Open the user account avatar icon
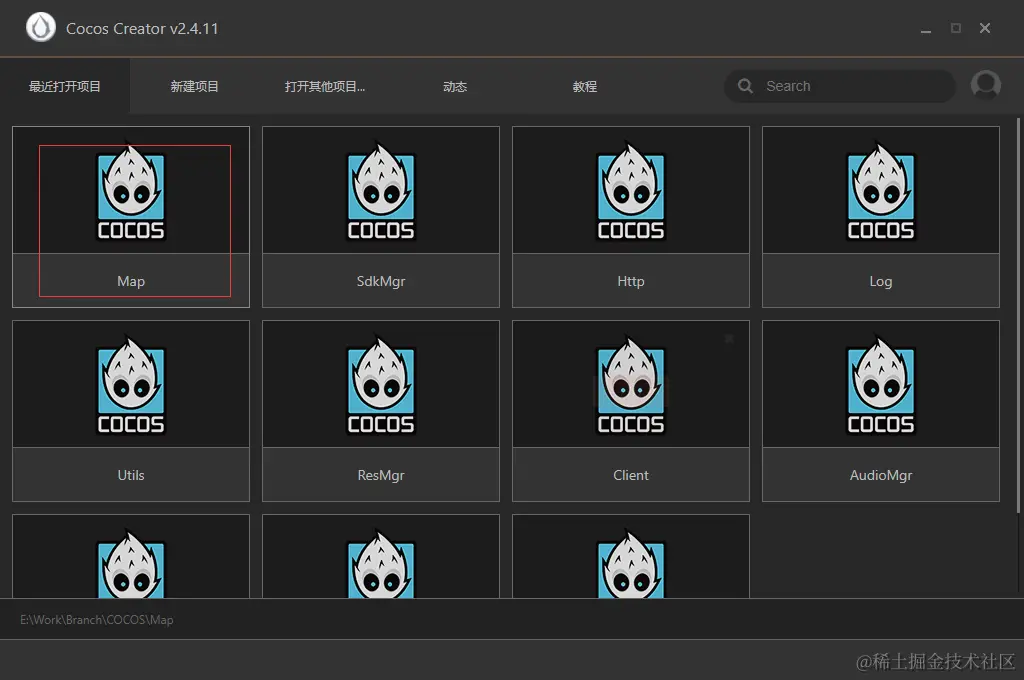The image size is (1024, 680). pyautogui.click(x=985, y=85)
